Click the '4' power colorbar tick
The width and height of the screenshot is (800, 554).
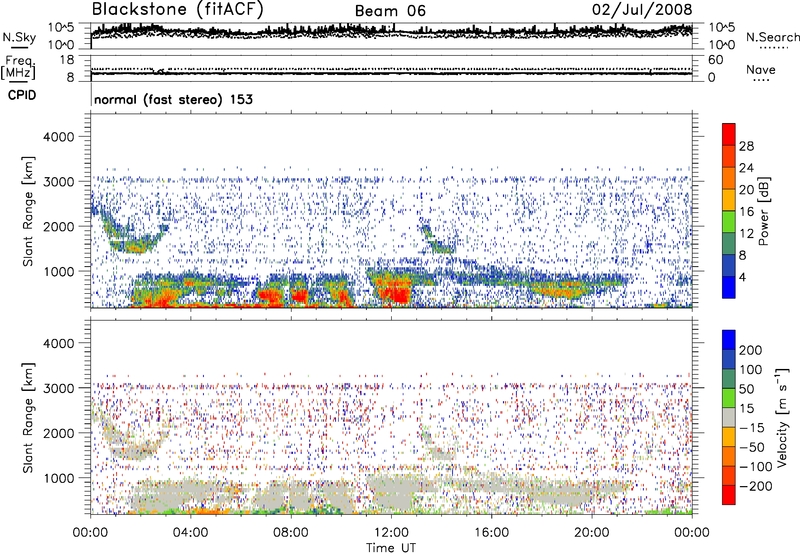point(743,277)
